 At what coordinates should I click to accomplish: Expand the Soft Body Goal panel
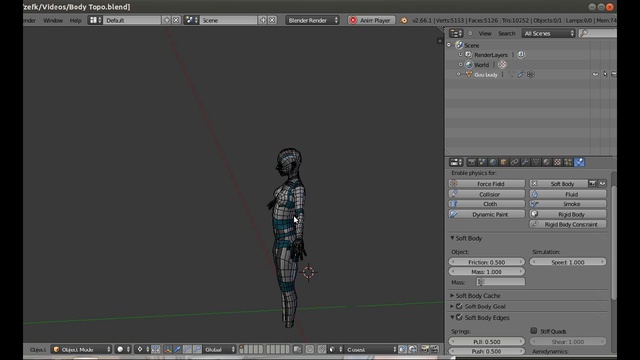[x=452, y=306]
